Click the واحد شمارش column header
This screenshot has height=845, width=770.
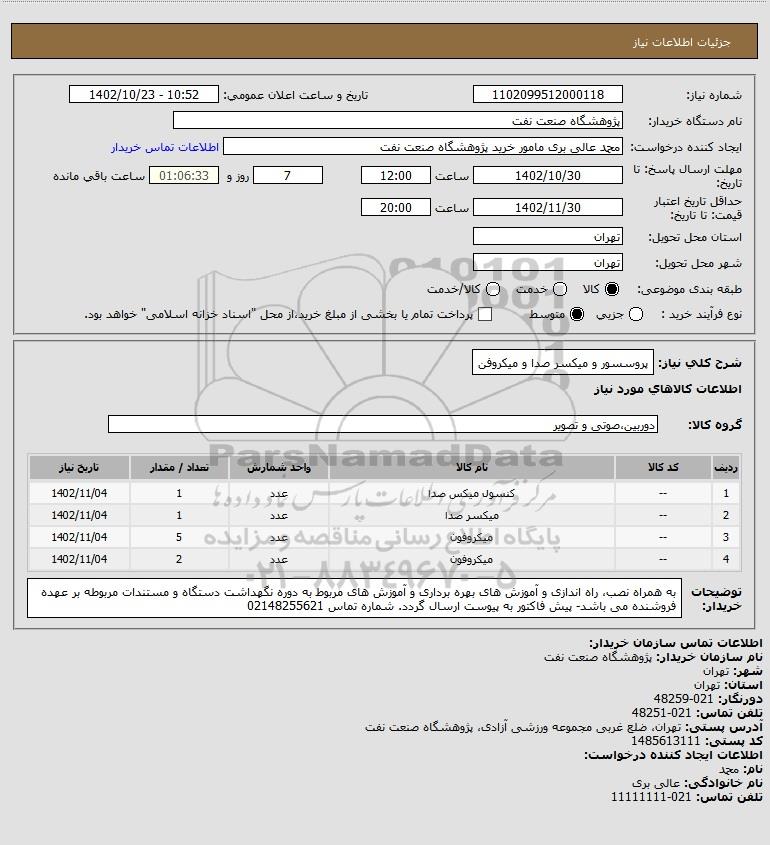coord(279,467)
